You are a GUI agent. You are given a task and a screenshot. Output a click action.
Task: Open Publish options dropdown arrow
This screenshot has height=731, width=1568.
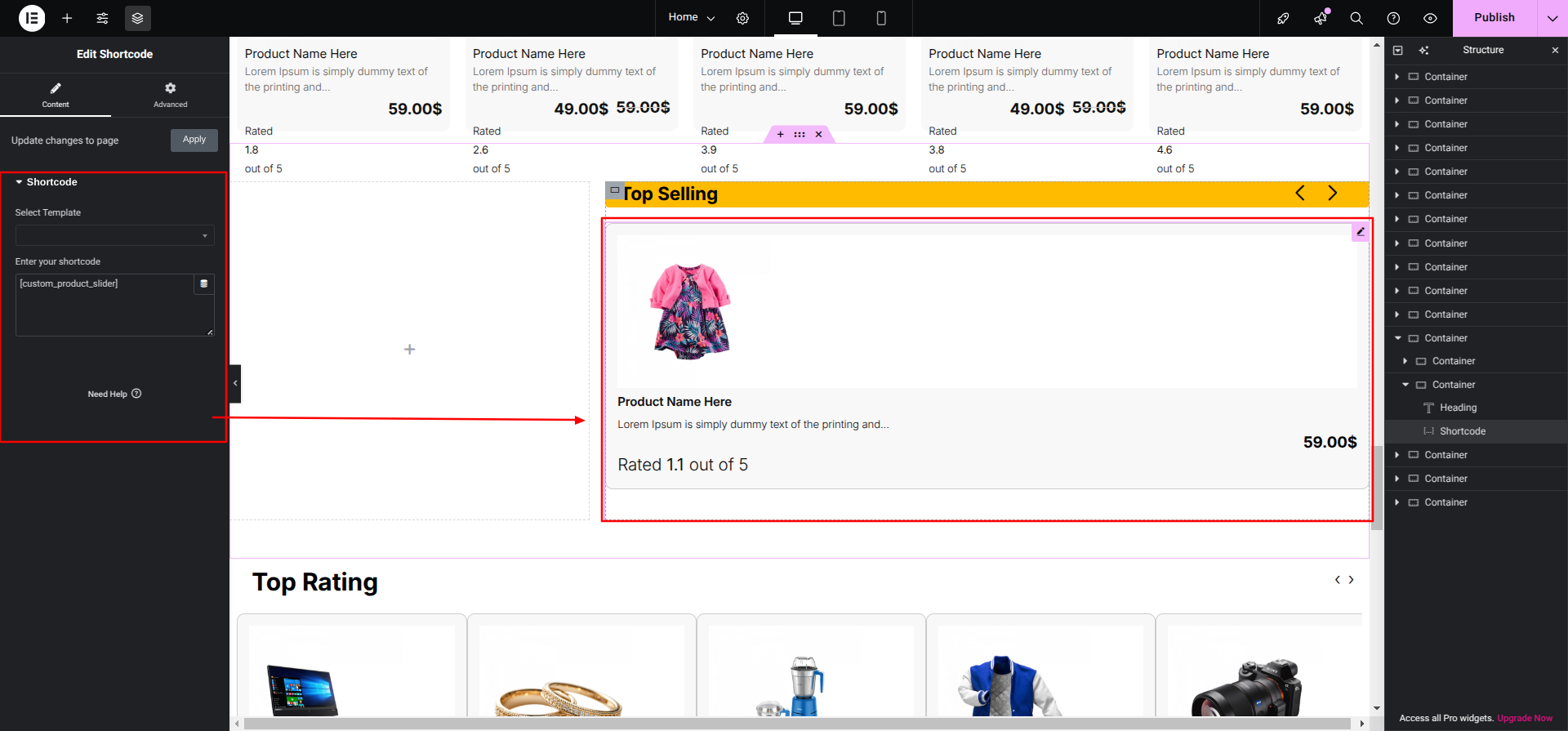point(1552,18)
